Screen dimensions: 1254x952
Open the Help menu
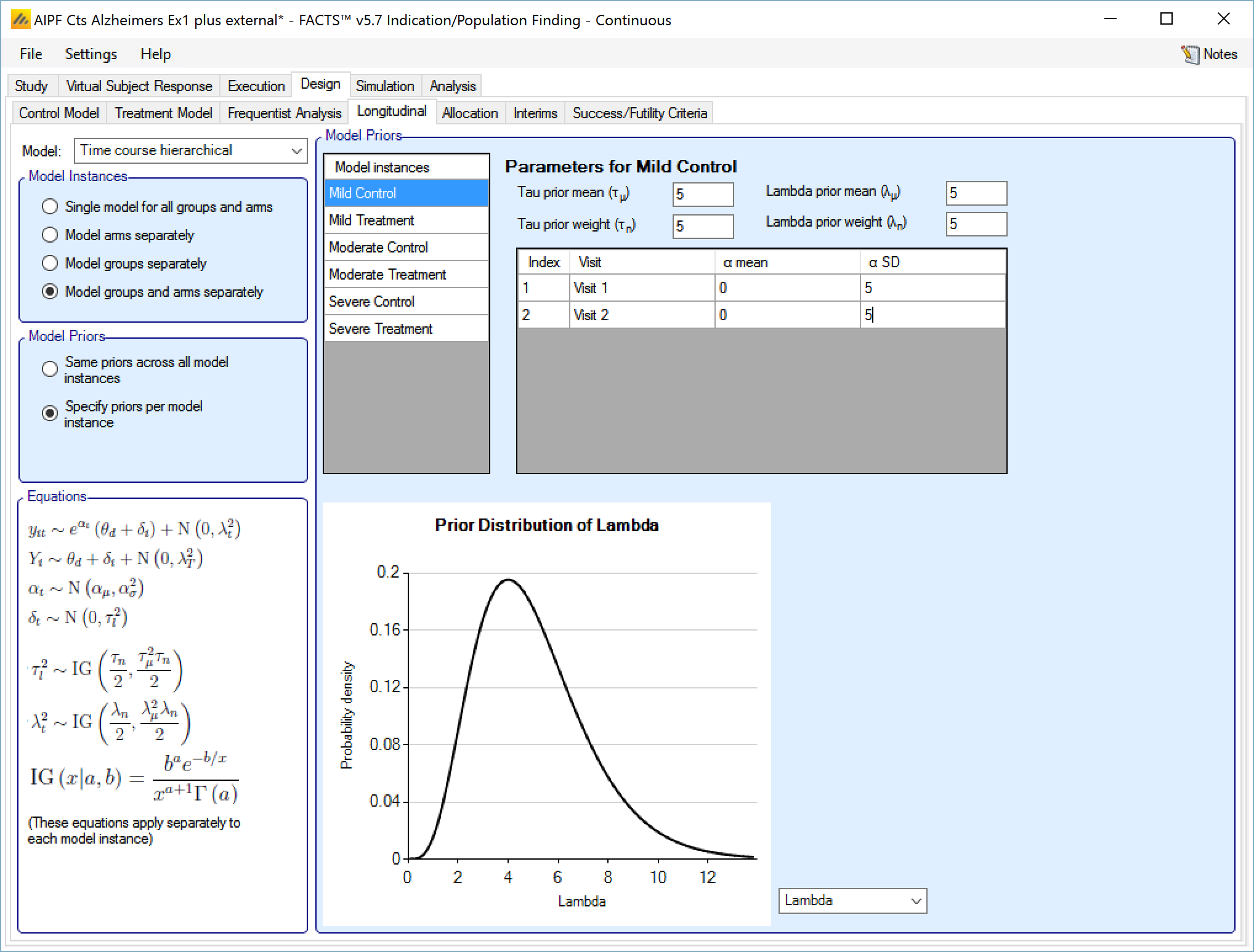(x=155, y=54)
